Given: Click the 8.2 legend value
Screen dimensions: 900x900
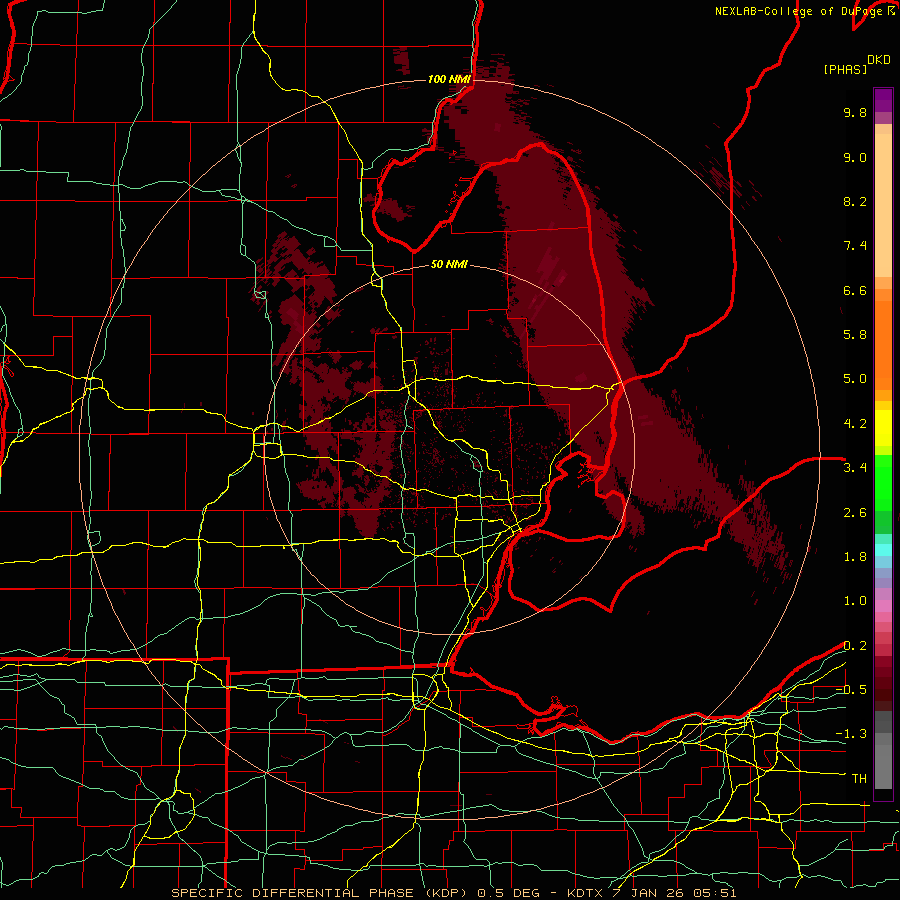Looking at the screenshot, I should [x=855, y=201].
